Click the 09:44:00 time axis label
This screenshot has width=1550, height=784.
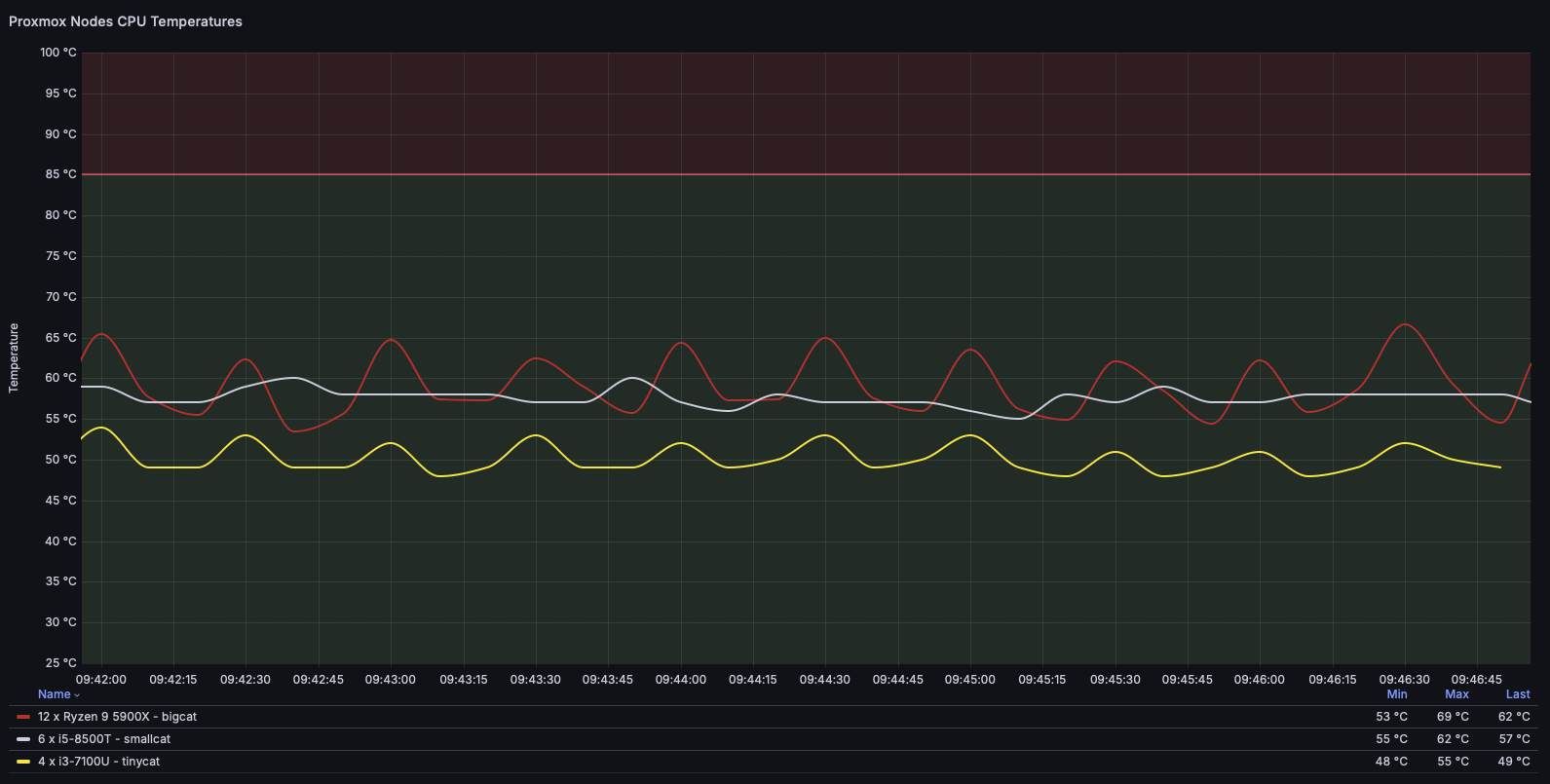[x=681, y=680]
